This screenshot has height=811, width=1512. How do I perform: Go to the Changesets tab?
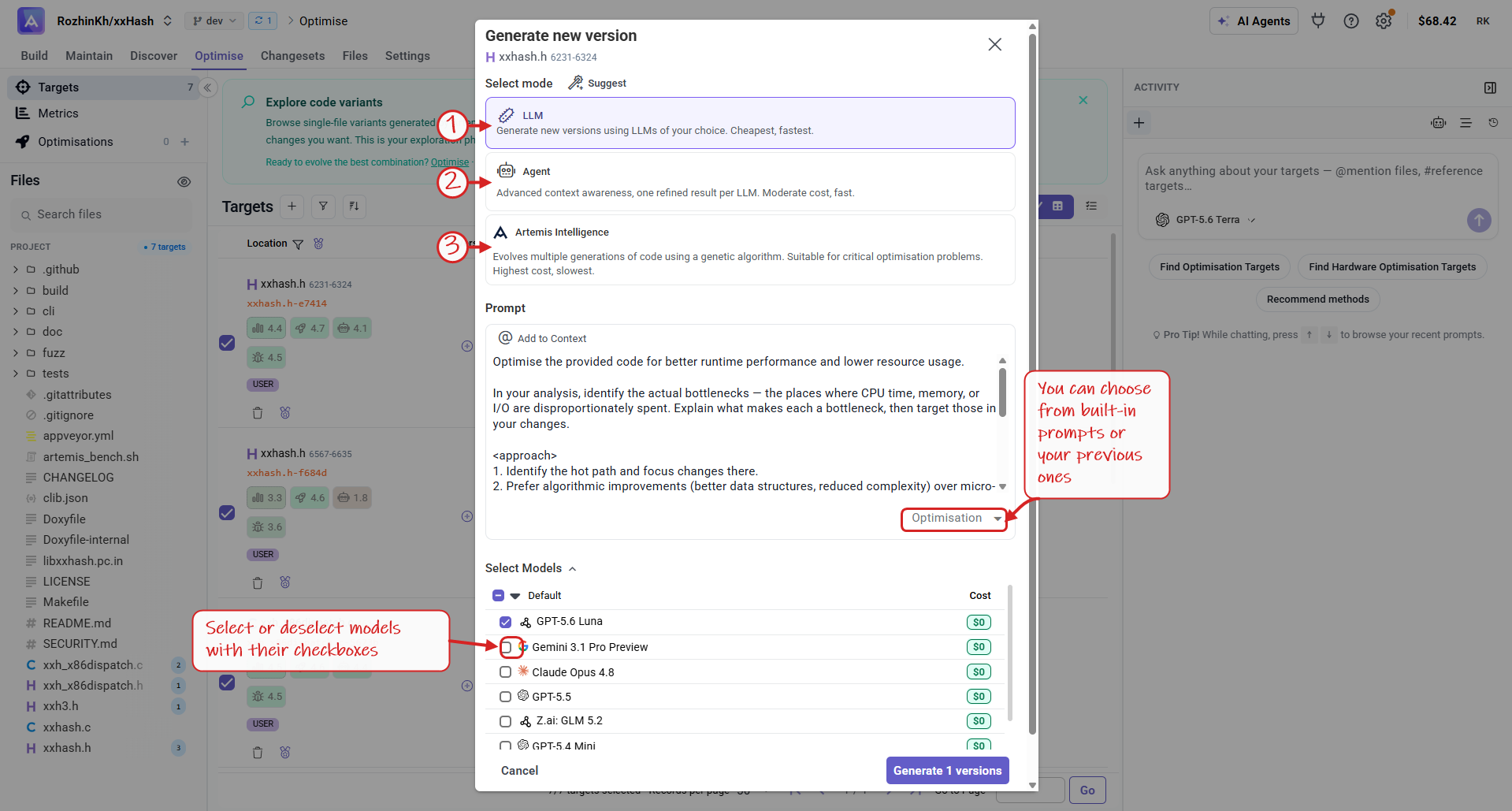pyautogui.click(x=292, y=56)
